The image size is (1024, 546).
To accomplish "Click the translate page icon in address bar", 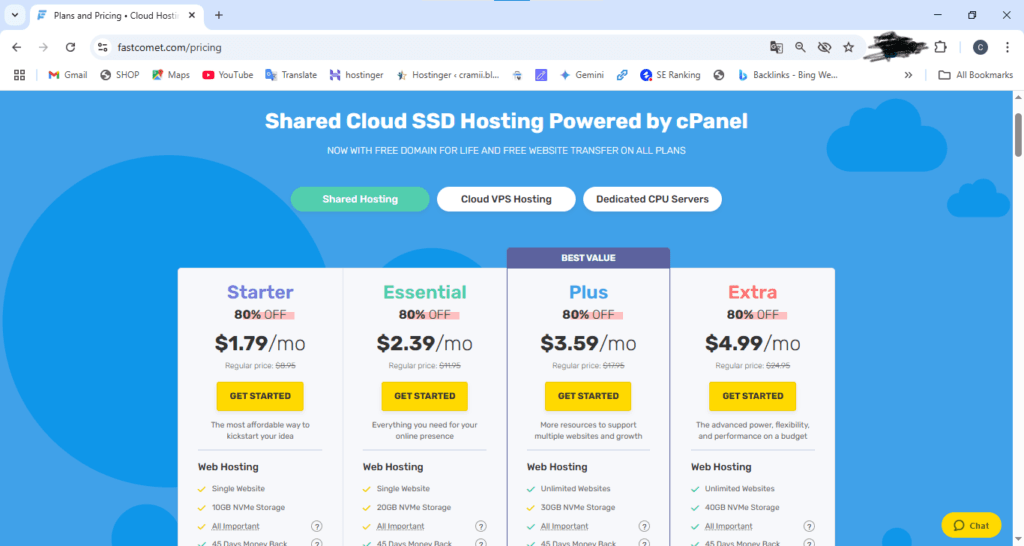I will 776,47.
